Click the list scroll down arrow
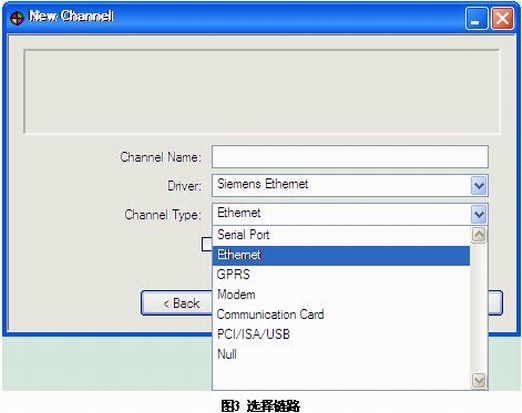This screenshot has height=413, width=522. 479,380
